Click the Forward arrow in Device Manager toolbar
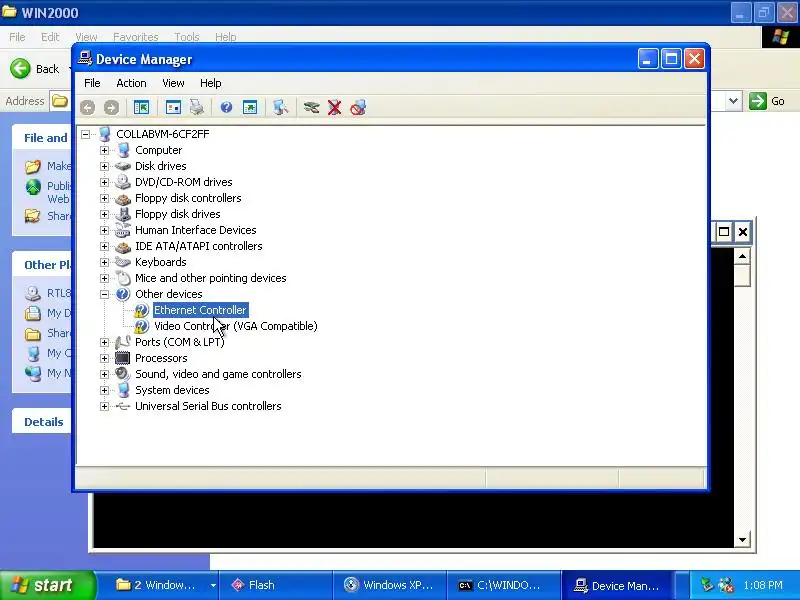 point(111,108)
